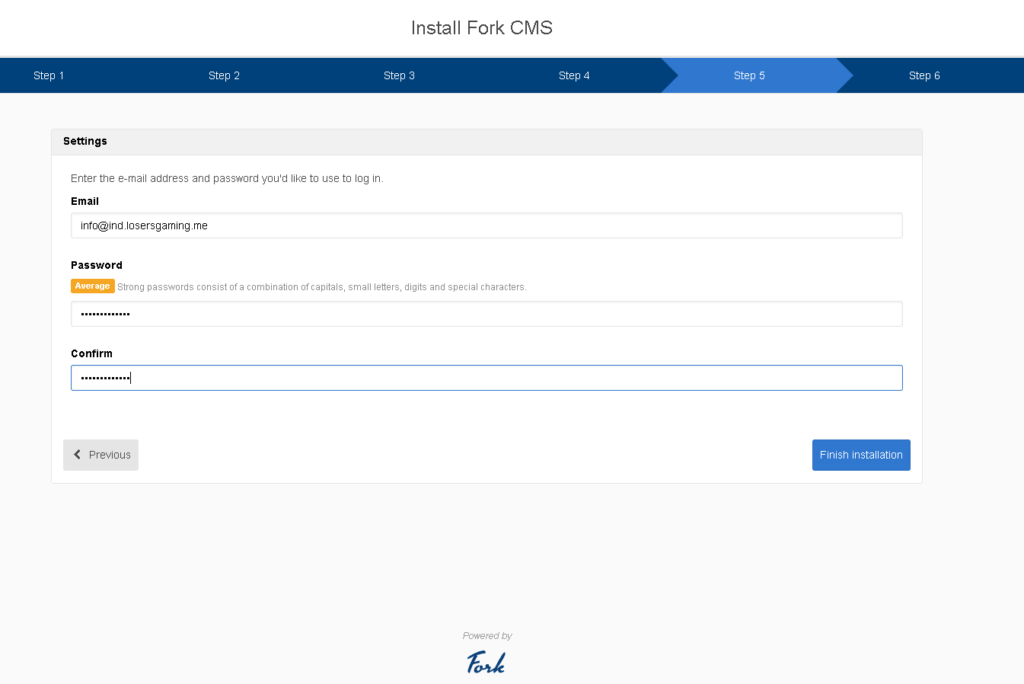This screenshot has width=1024, height=684.
Task: Jump to Step 4 of the installer
Action: [574, 76]
